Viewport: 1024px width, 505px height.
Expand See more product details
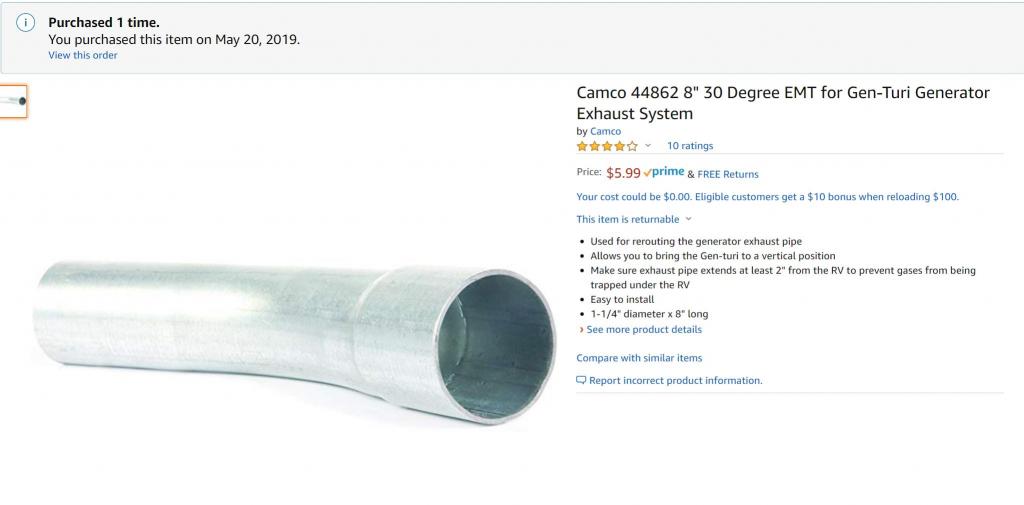(643, 329)
